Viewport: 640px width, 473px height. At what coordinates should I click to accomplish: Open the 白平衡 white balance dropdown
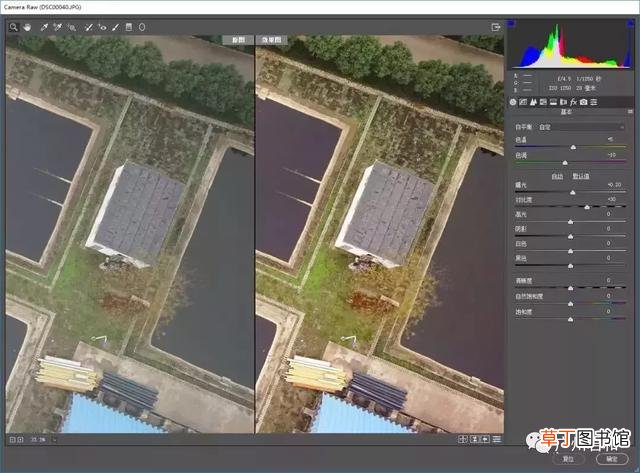pyautogui.click(x=581, y=127)
